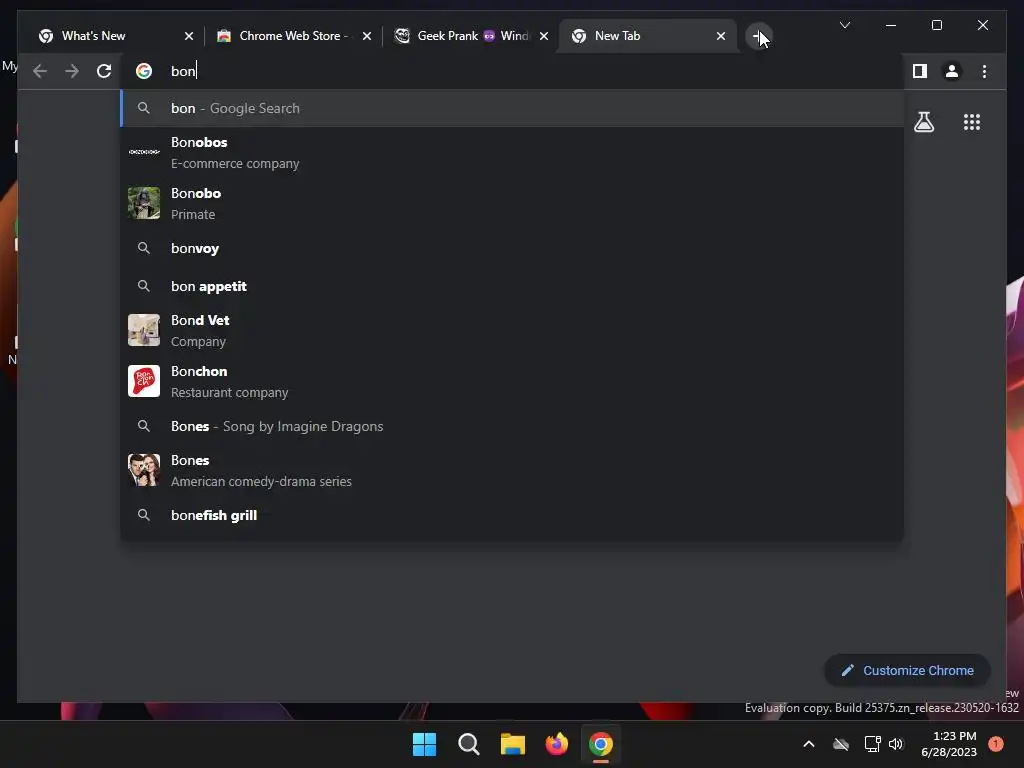Click the volume speaker icon
Screen dimensions: 1024x768
[896, 744]
